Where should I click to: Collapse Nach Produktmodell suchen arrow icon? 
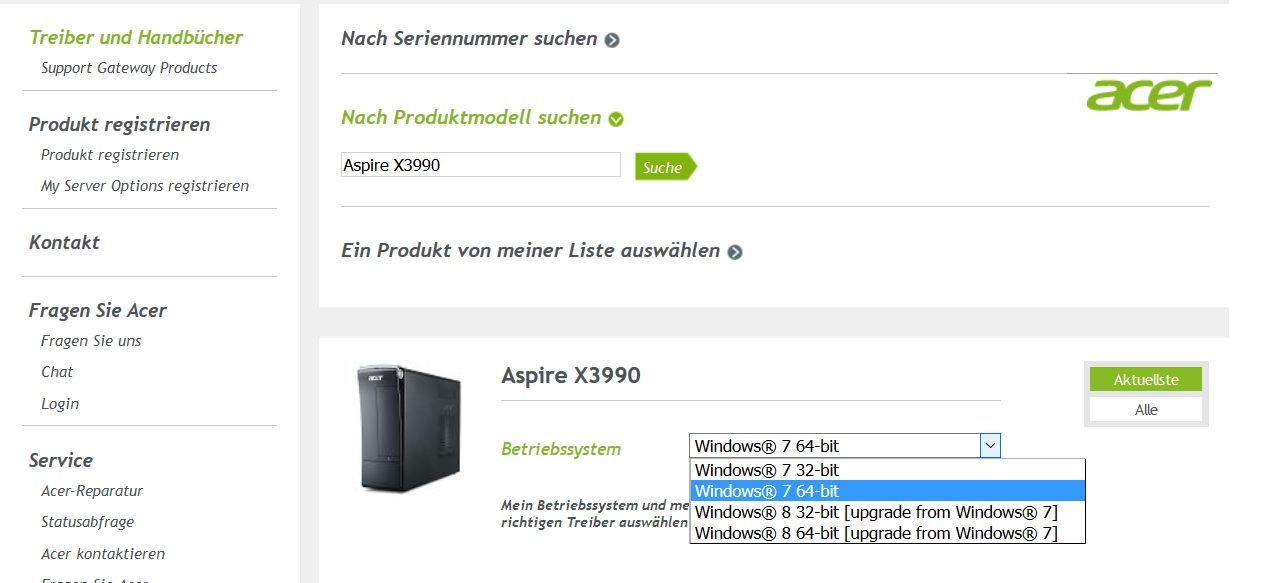click(616, 119)
